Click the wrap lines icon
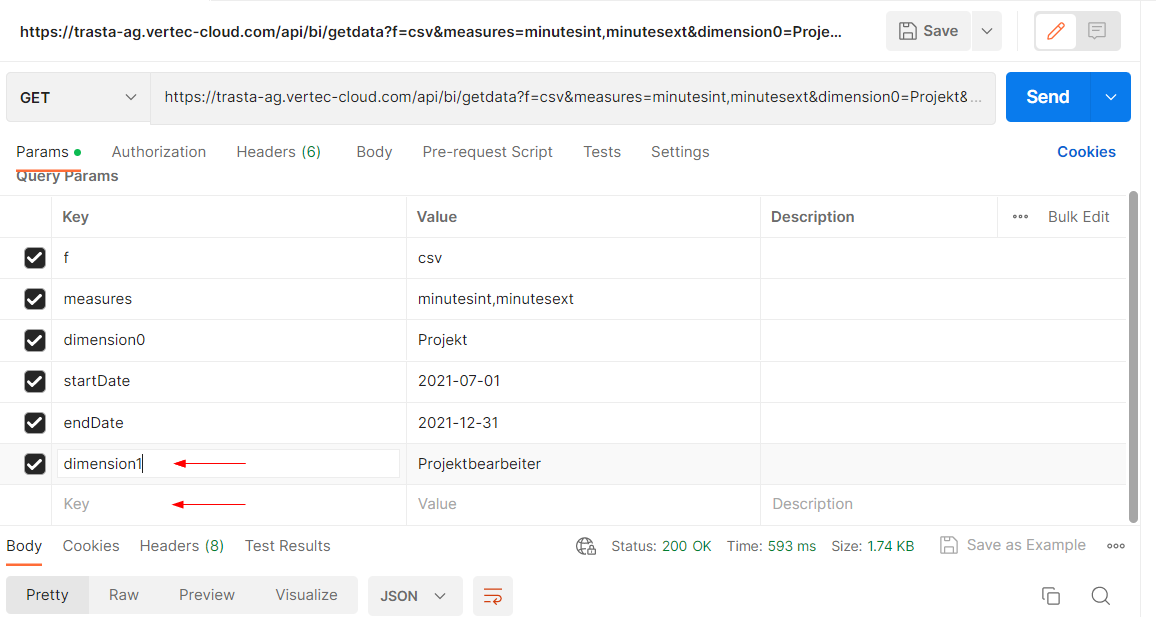 pyautogui.click(x=492, y=596)
